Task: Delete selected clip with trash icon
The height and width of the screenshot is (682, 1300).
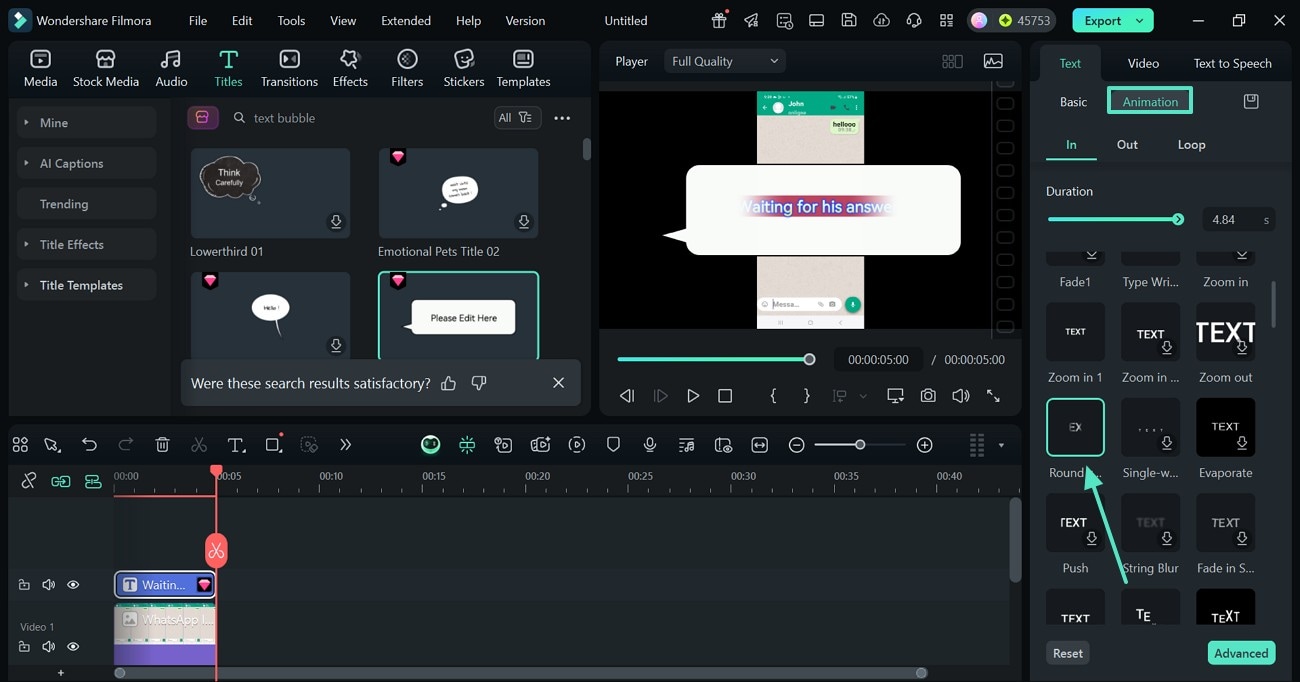Action: (163, 445)
